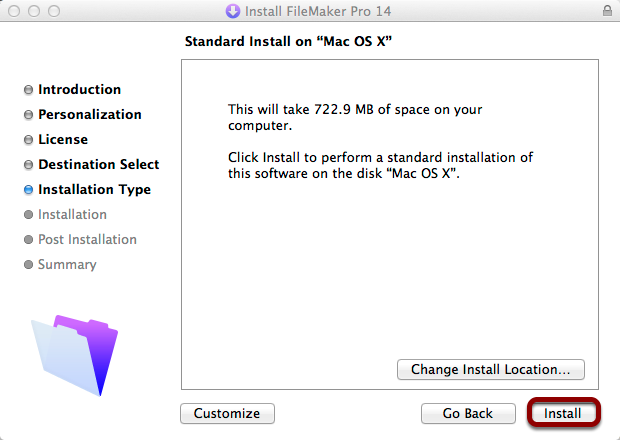Click the '722.9 MB of space' text
The width and height of the screenshot is (620, 440).
(x=371, y=109)
